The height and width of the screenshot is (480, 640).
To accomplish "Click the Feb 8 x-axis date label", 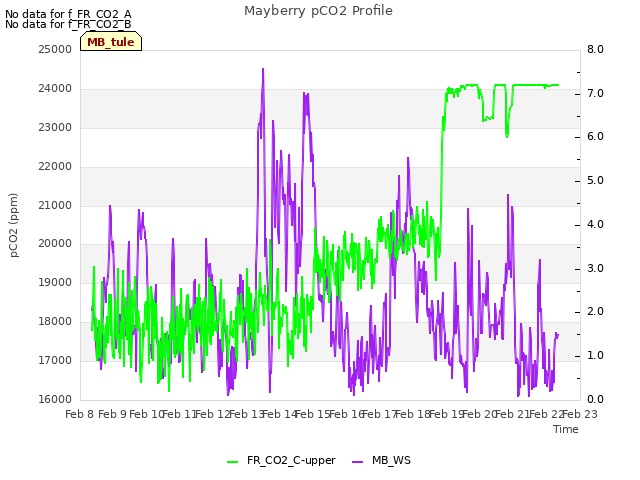I will pos(80,415).
